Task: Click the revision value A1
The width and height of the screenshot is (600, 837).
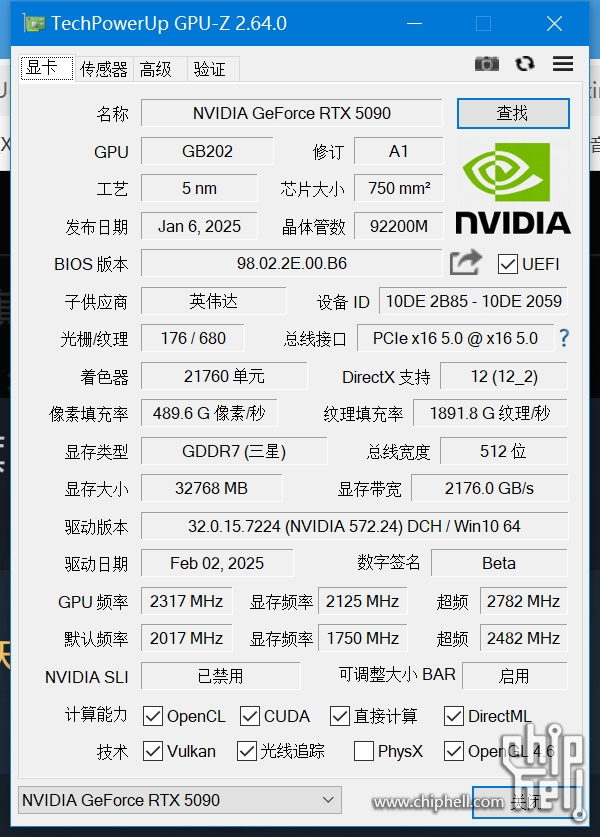Action: [398, 151]
